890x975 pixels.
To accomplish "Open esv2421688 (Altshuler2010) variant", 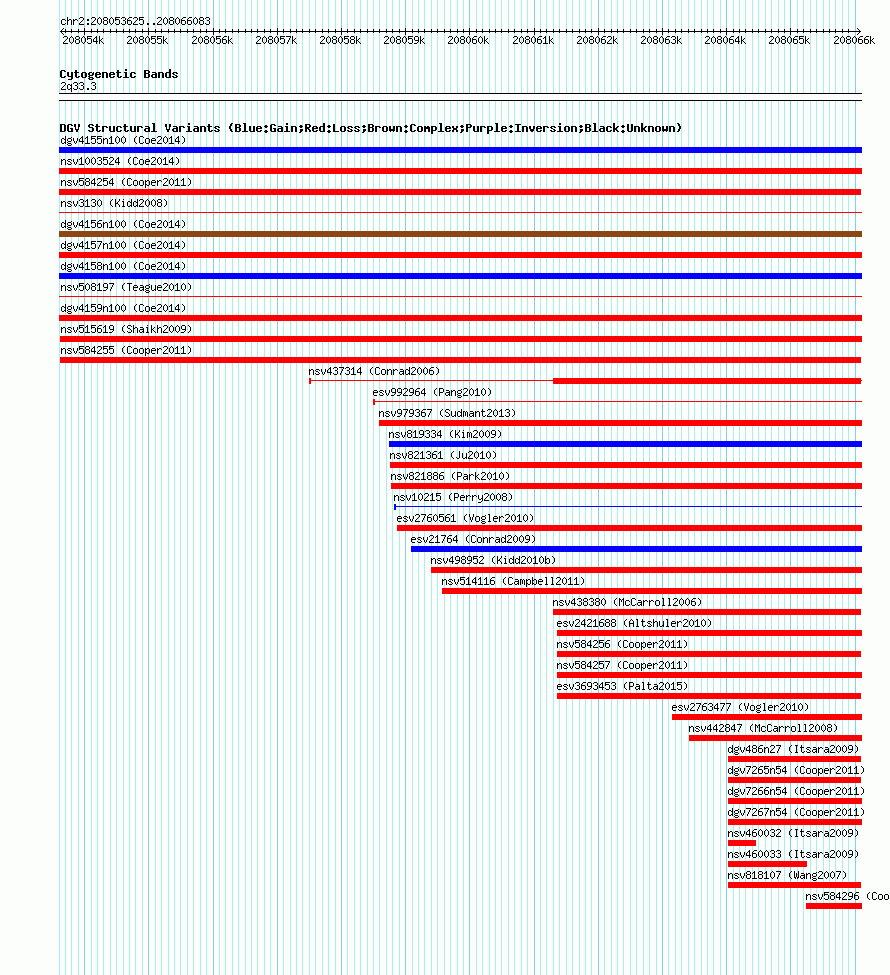I will click(x=634, y=624).
